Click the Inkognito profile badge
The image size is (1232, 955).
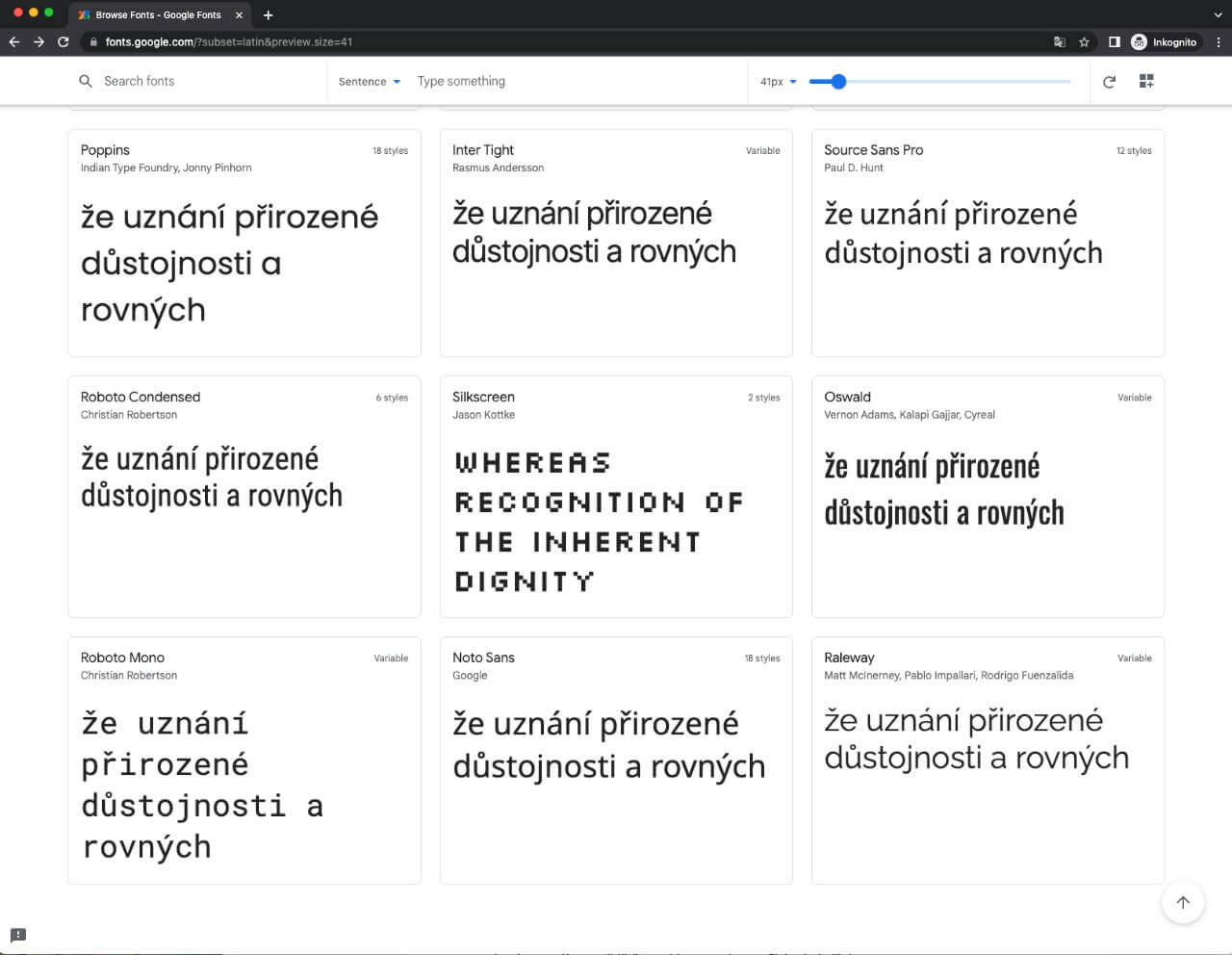pyautogui.click(x=1165, y=42)
